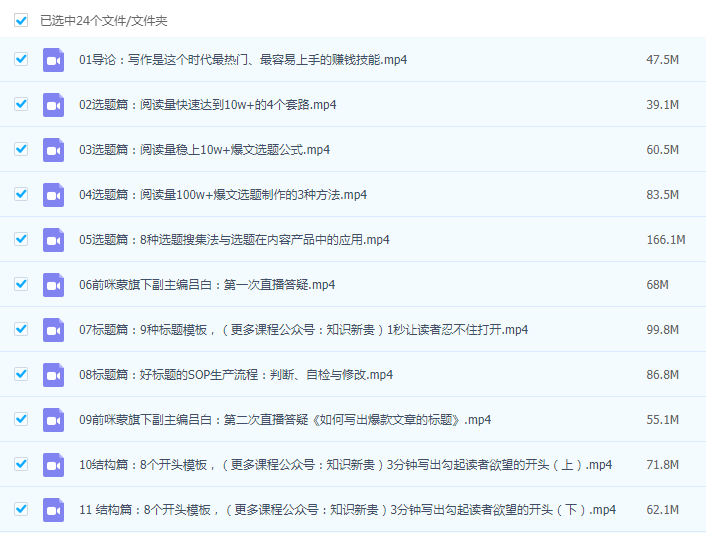Screen dimensions: 706x533
Task: Click video icon for 06前咪蒙旗下副主编吕白 file
Action: (x=53, y=285)
